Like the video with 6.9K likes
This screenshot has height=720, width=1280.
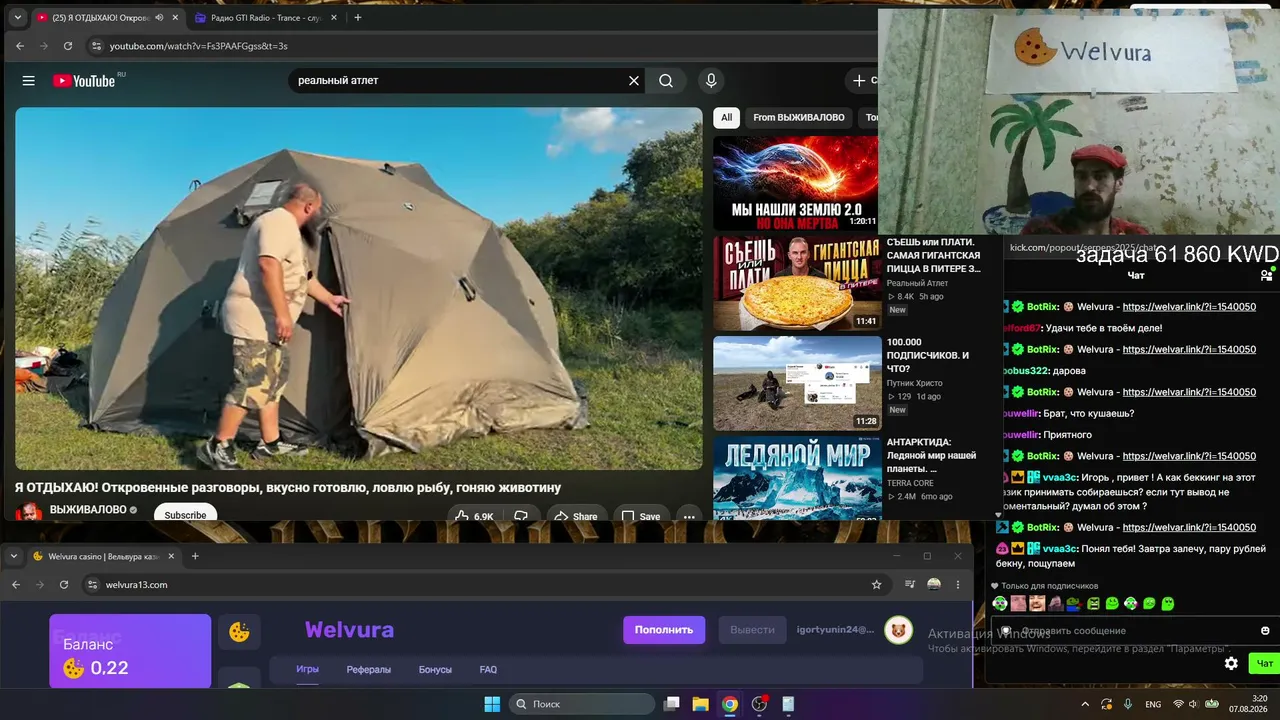[x=473, y=516]
